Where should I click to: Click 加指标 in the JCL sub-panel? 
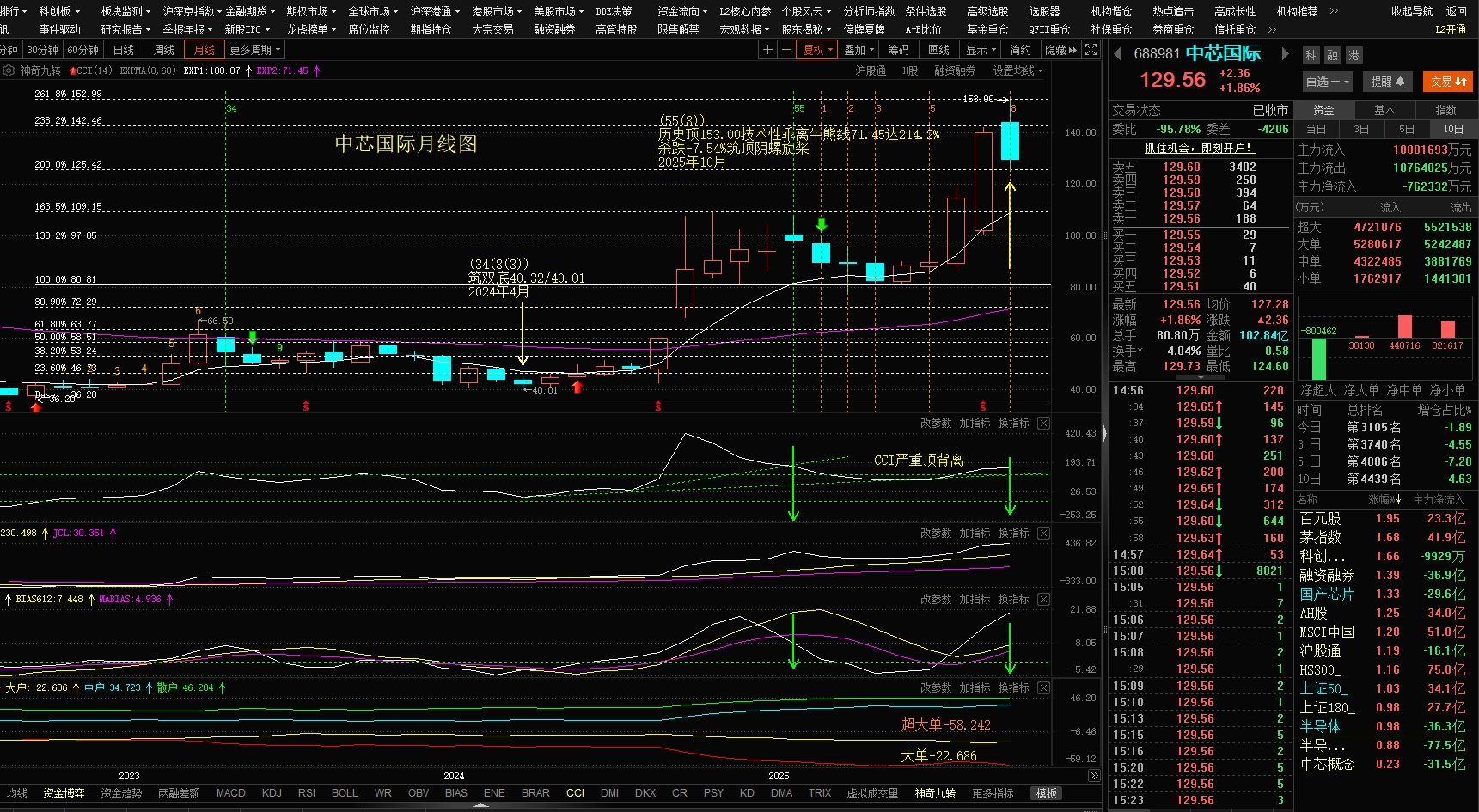coord(975,534)
